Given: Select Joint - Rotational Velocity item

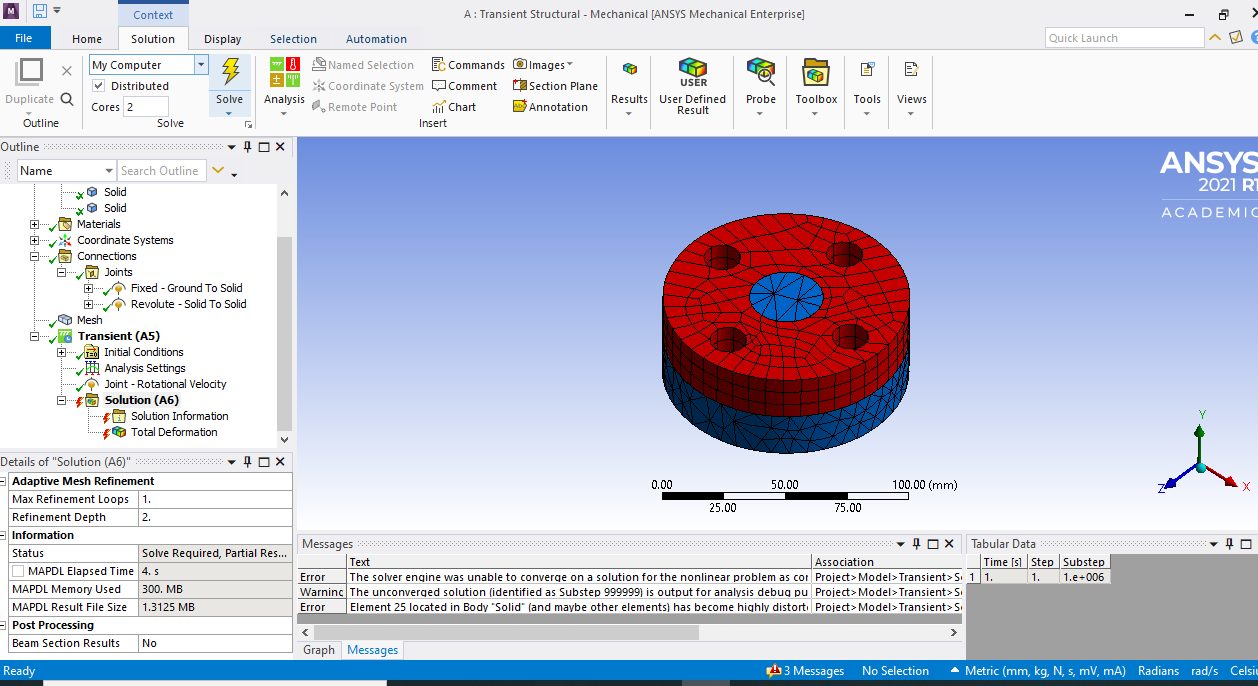Looking at the screenshot, I should (165, 384).
